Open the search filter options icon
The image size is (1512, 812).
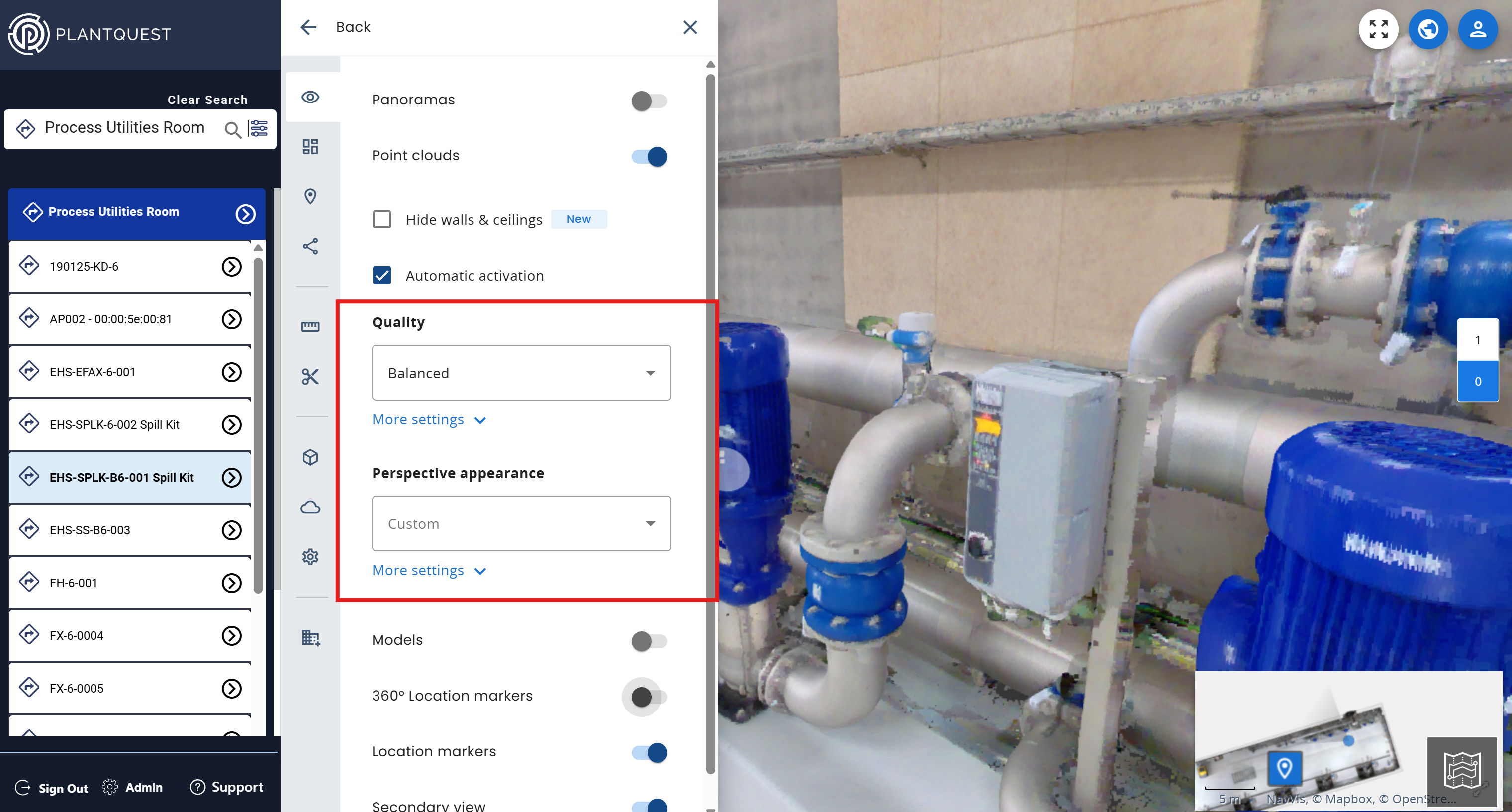[258, 128]
